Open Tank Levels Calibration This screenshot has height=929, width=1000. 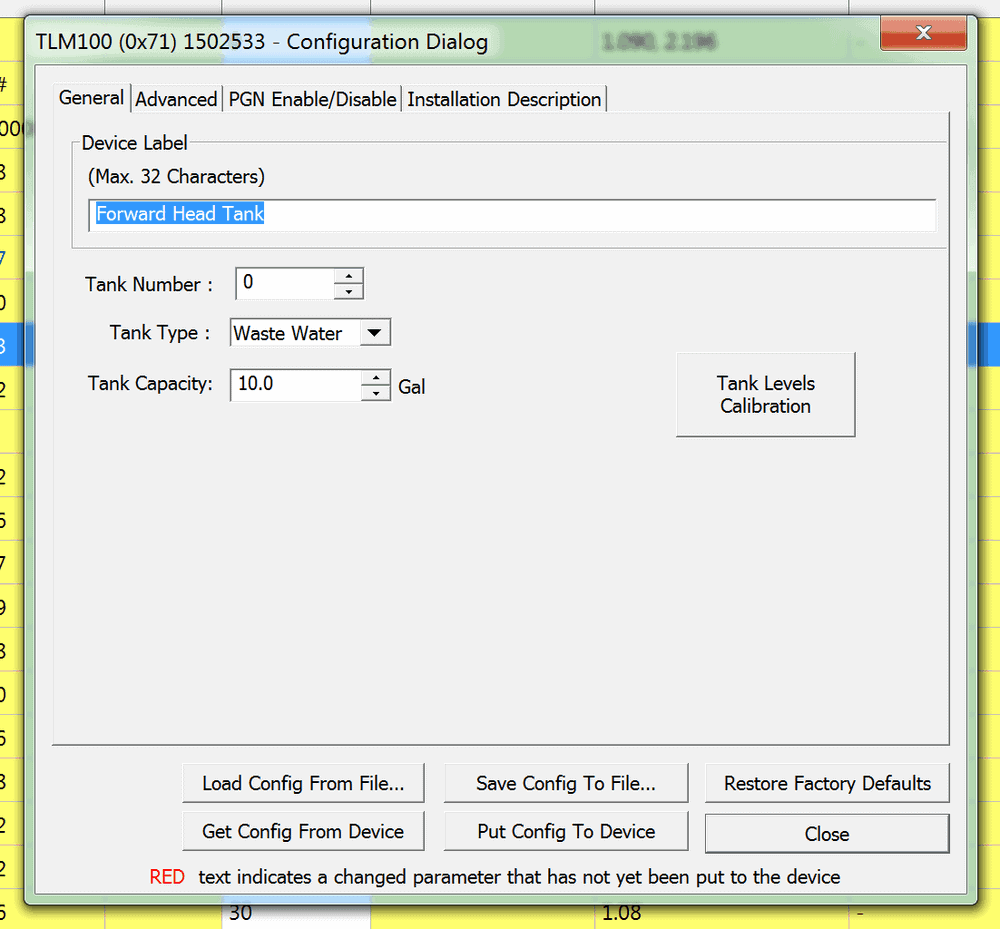(765, 394)
